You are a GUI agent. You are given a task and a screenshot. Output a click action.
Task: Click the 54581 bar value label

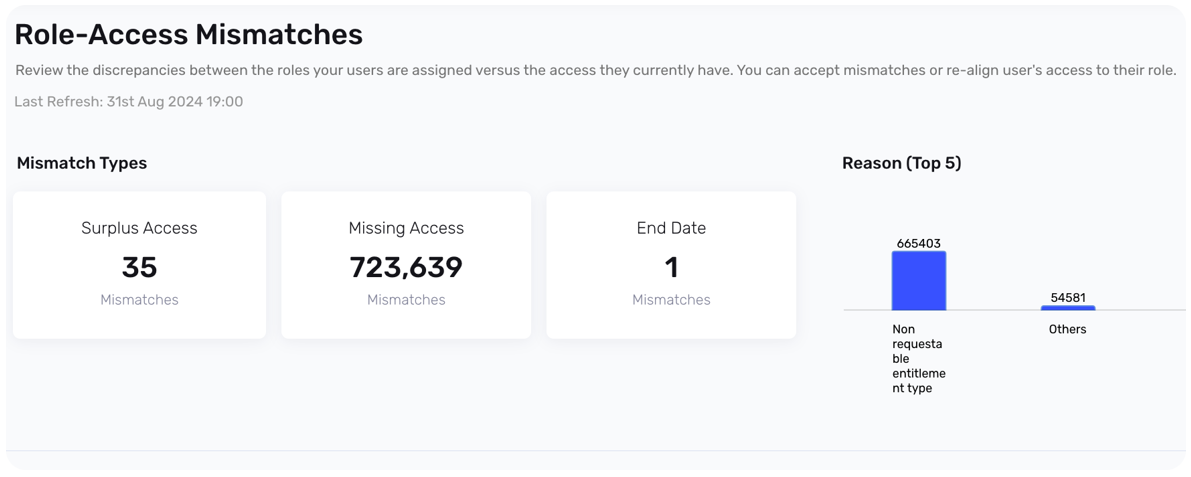point(1068,297)
